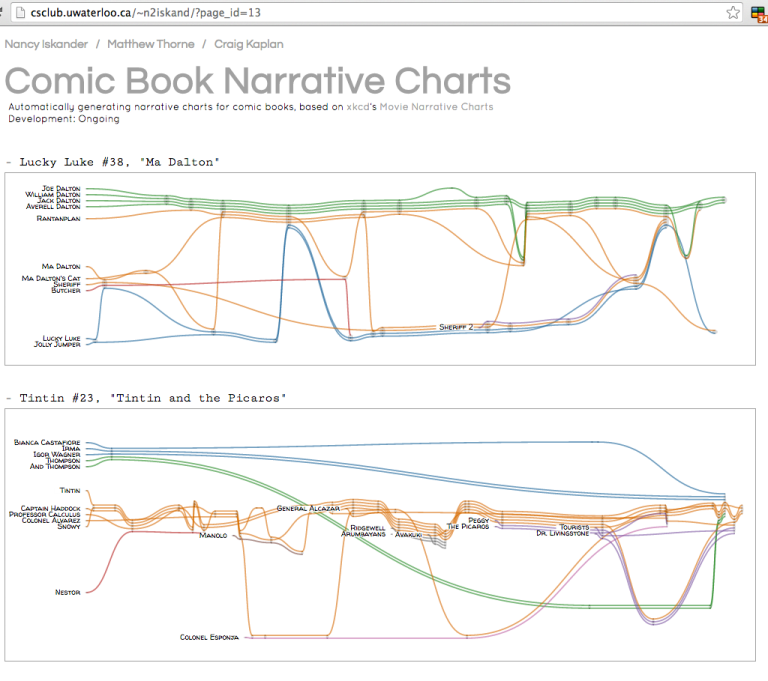Click the Nestor label in the Tintin chart
768x681 pixels.
click(x=68, y=592)
